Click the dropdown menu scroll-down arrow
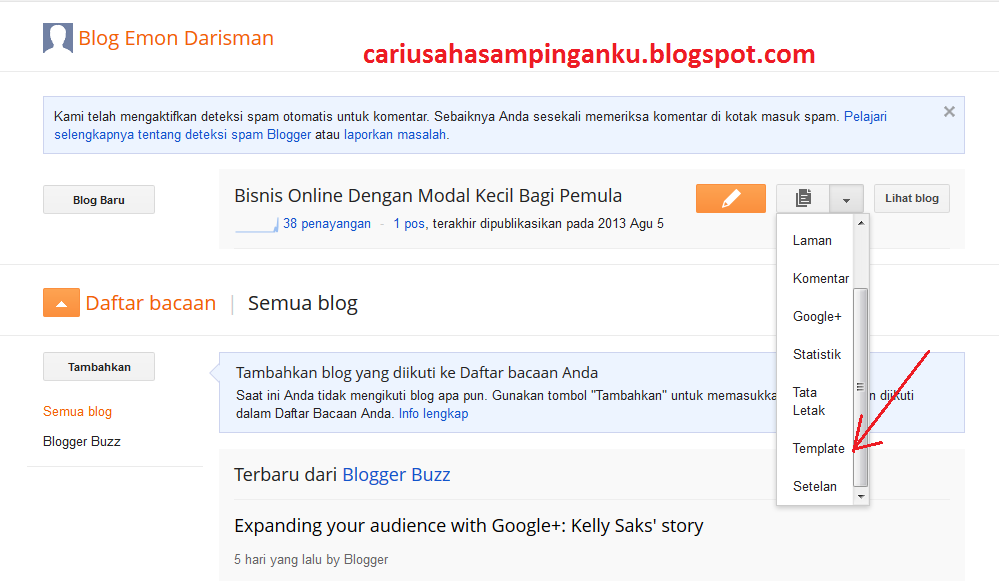Image resolution: width=999 pixels, height=581 pixels. [x=861, y=496]
